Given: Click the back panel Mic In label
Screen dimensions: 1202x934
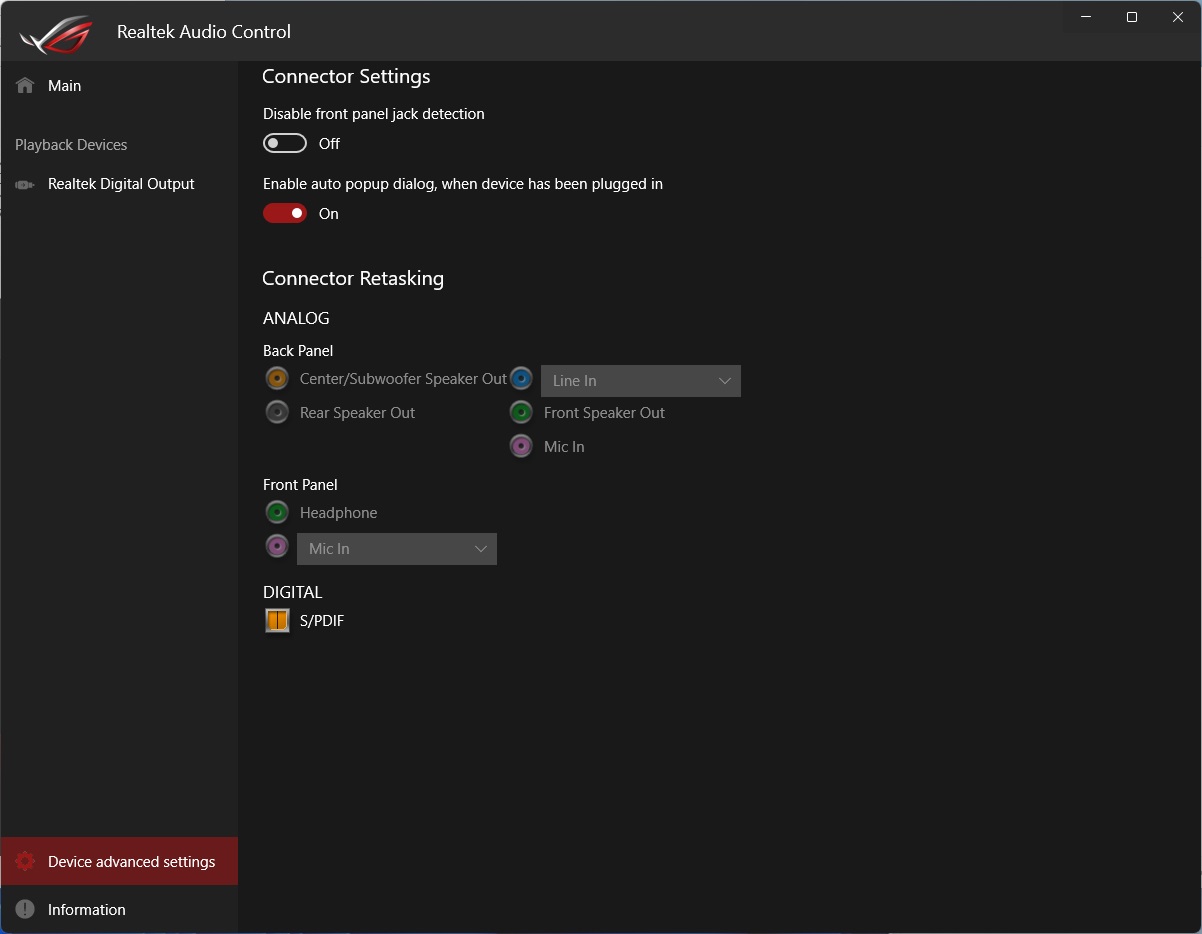Looking at the screenshot, I should 564,447.
